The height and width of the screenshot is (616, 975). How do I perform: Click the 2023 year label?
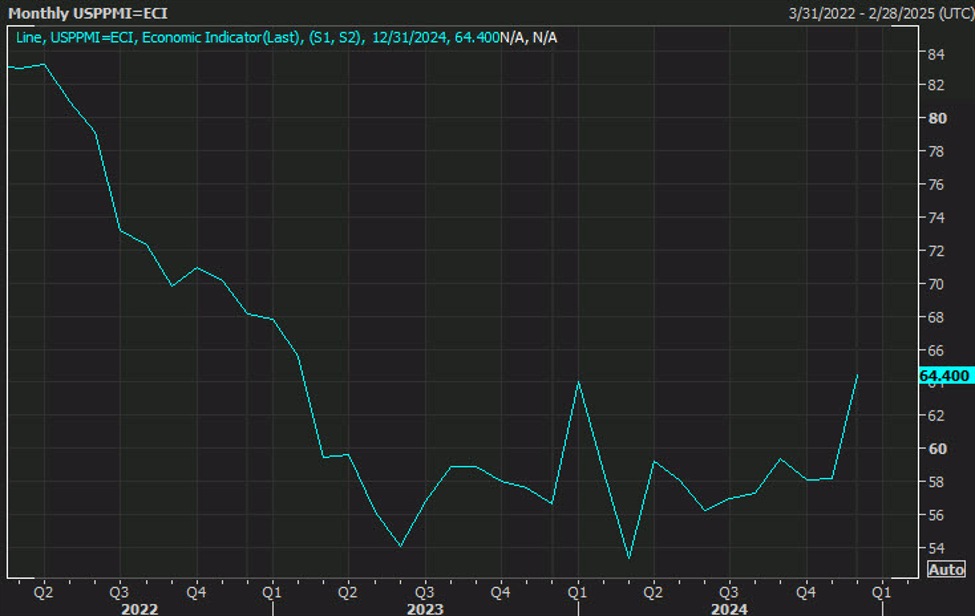coord(424,607)
